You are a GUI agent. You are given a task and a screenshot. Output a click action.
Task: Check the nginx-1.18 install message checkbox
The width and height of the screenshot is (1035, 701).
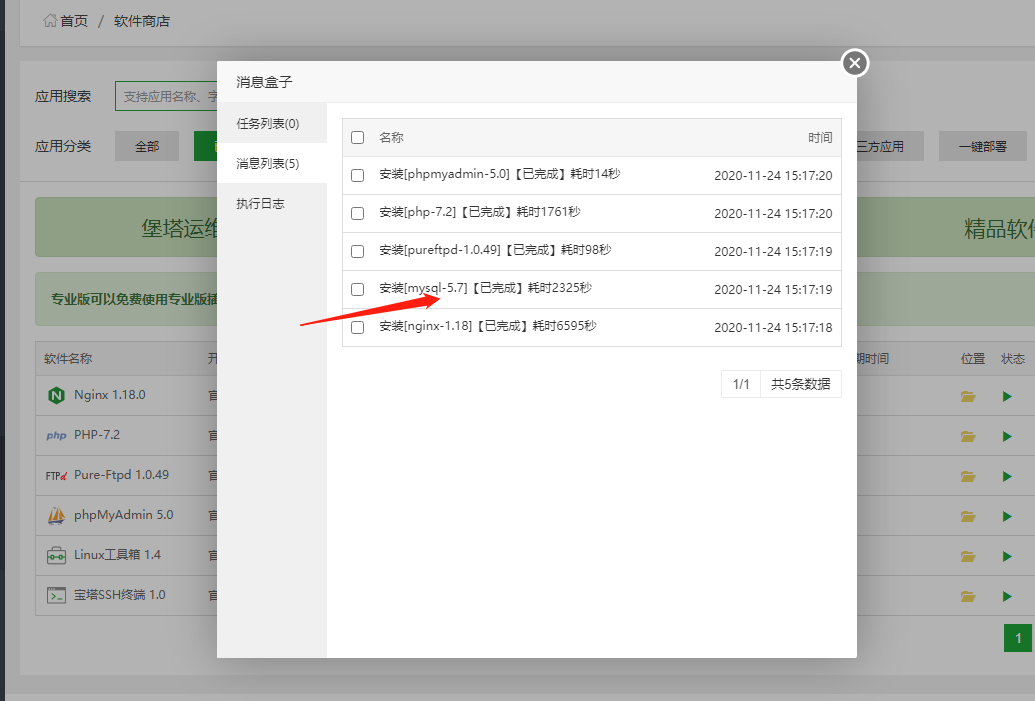pos(357,327)
